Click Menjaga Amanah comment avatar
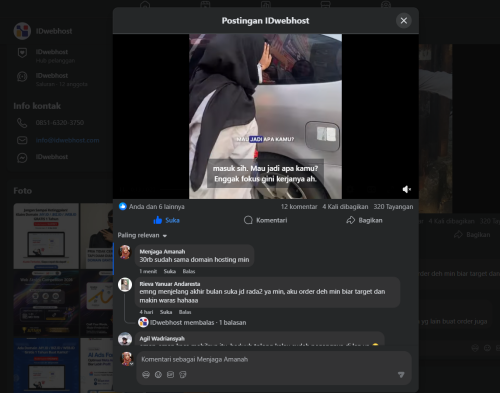 pyautogui.click(x=125, y=252)
